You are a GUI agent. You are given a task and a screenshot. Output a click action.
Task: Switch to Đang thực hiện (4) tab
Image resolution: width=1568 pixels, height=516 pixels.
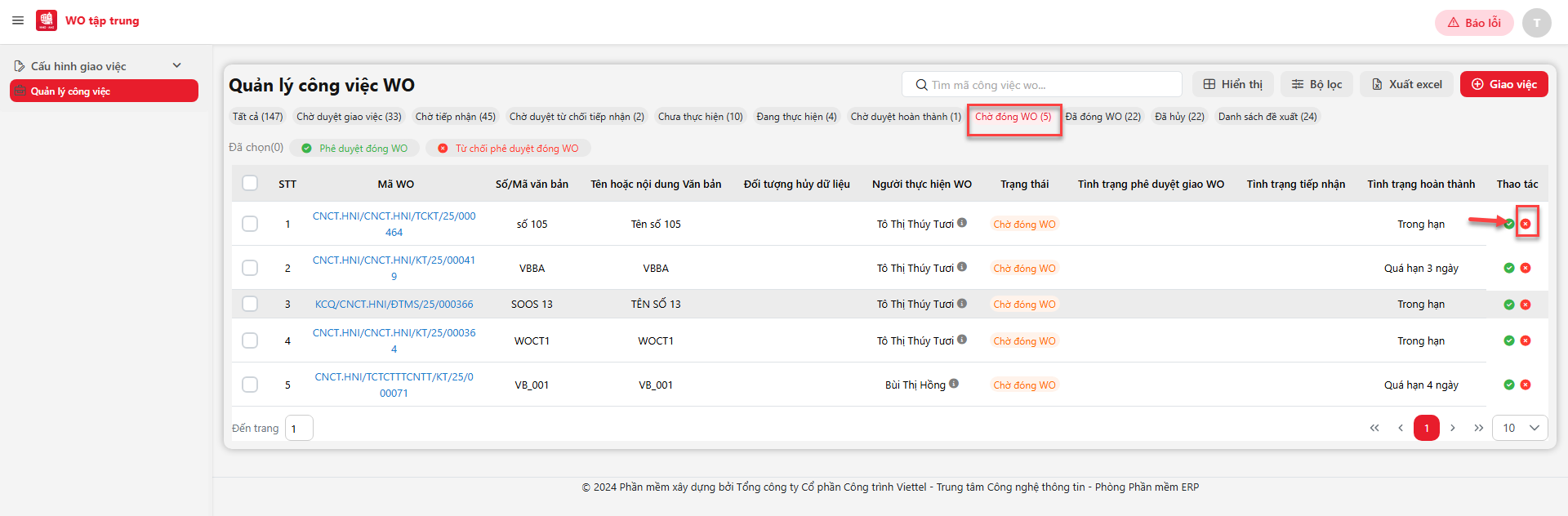tap(796, 117)
